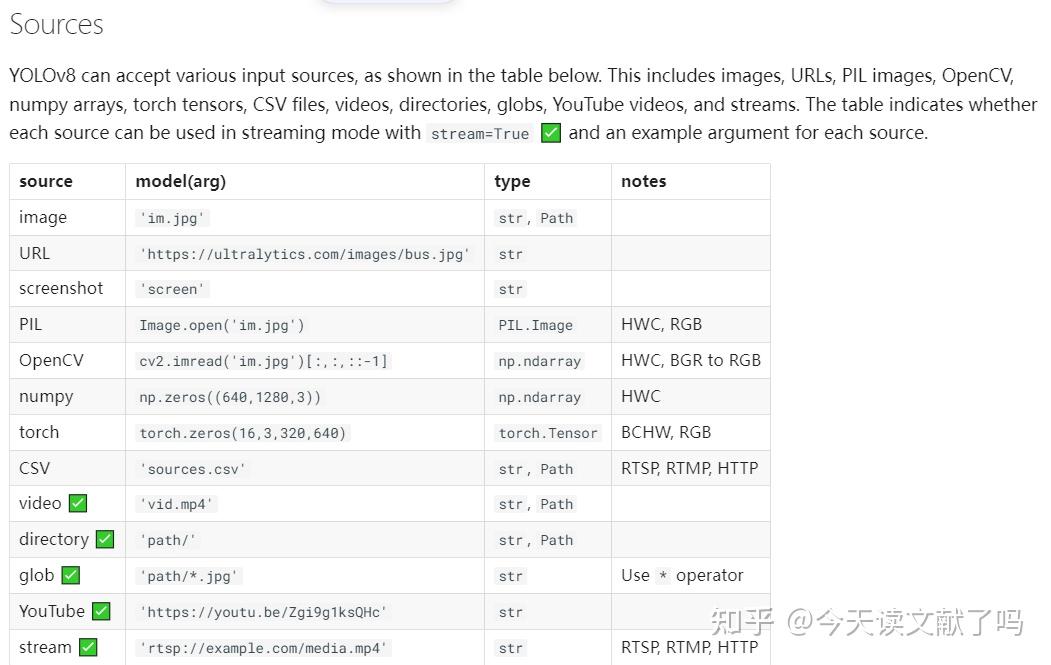Viewport: 1051px width, 665px height.
Task: Click the 'type' column header
Action: [x=512, y=182]
